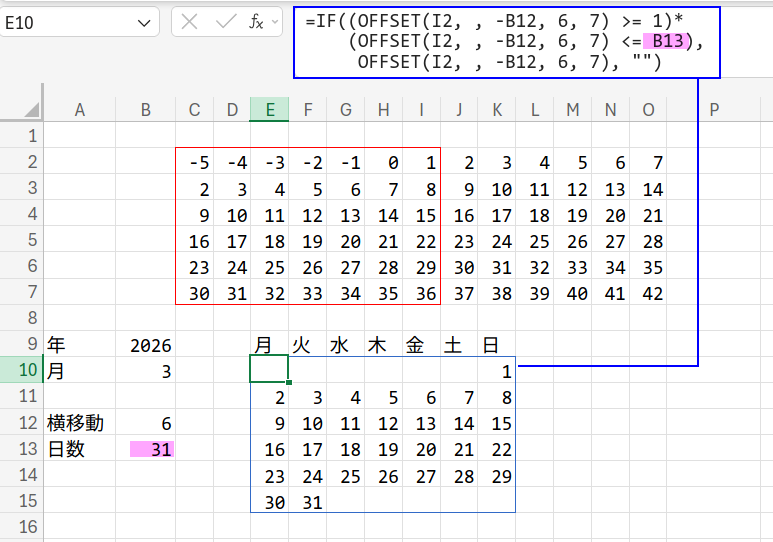The height and width of the screenshot is (542, 773).
Task: Select cell B9 containing 2026
Action: pos(146,345)
